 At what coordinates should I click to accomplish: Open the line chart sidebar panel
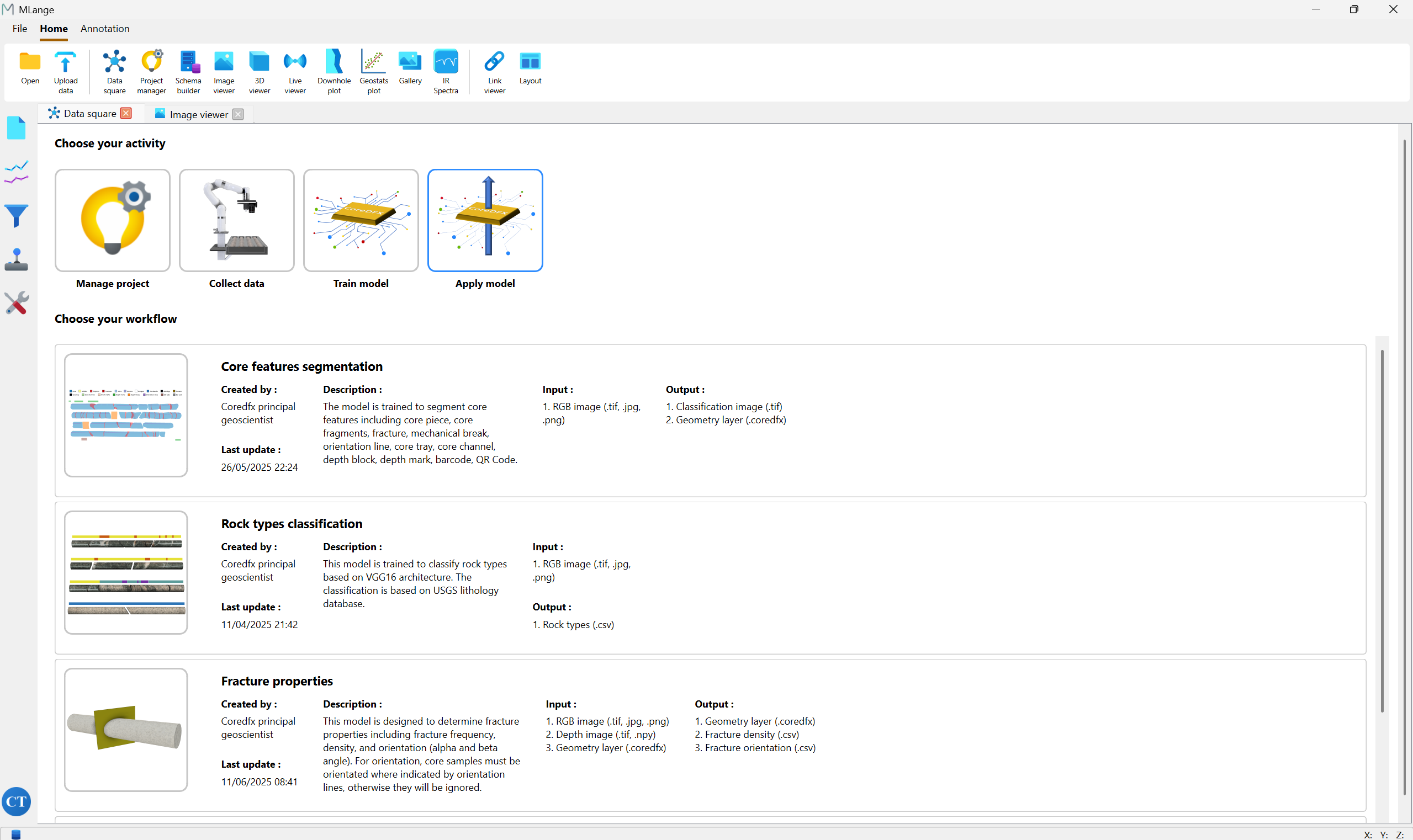tap(17, 172)
